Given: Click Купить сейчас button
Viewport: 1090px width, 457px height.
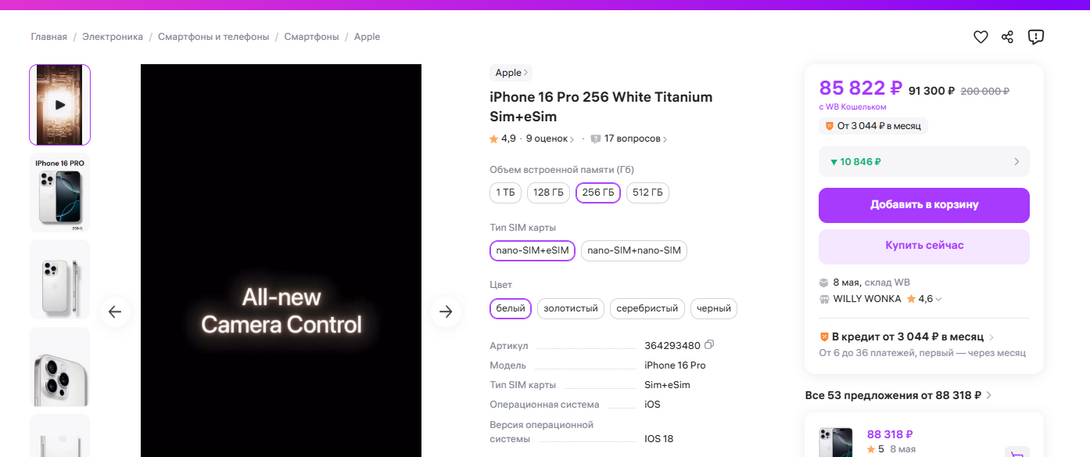Looking at the screenshot, I should tap(923, 245).
